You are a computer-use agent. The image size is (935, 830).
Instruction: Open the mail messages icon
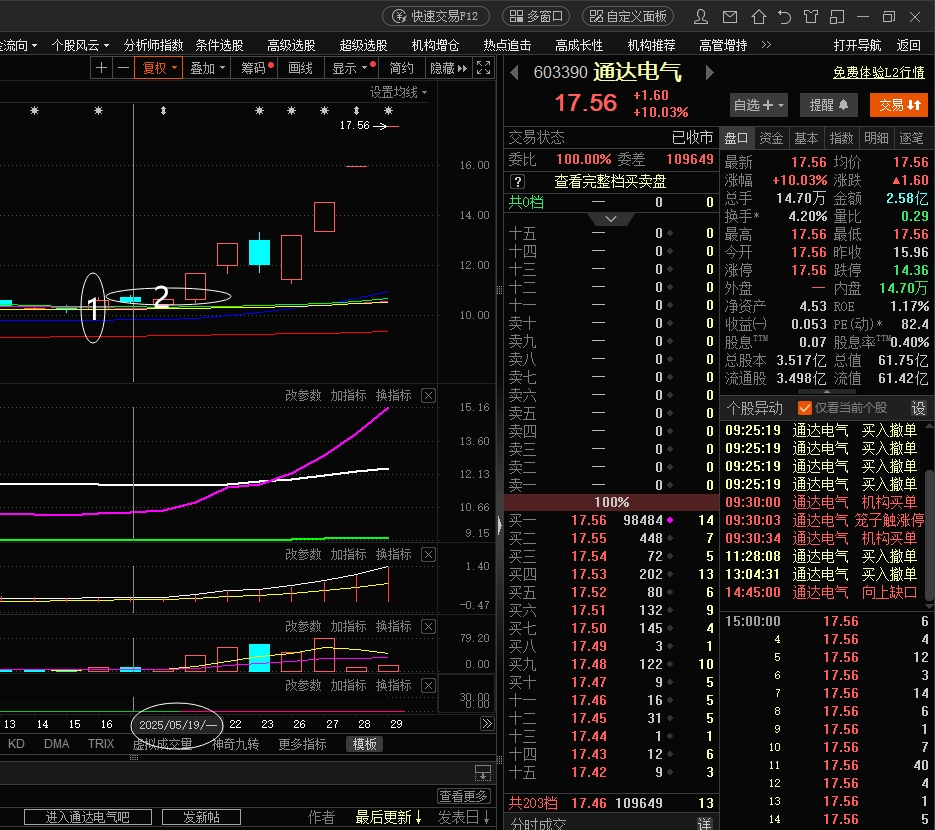(x=730, y=17)
